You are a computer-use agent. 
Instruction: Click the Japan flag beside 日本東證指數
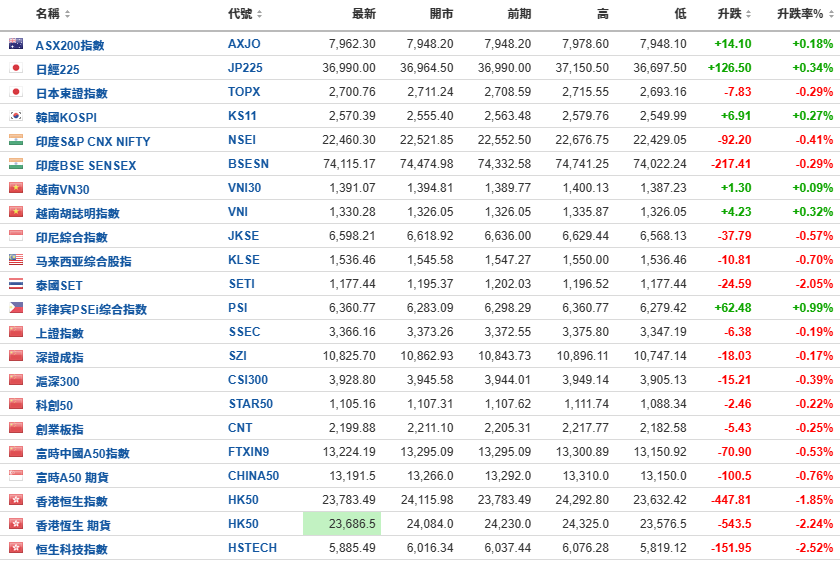(x=16, y=92)
